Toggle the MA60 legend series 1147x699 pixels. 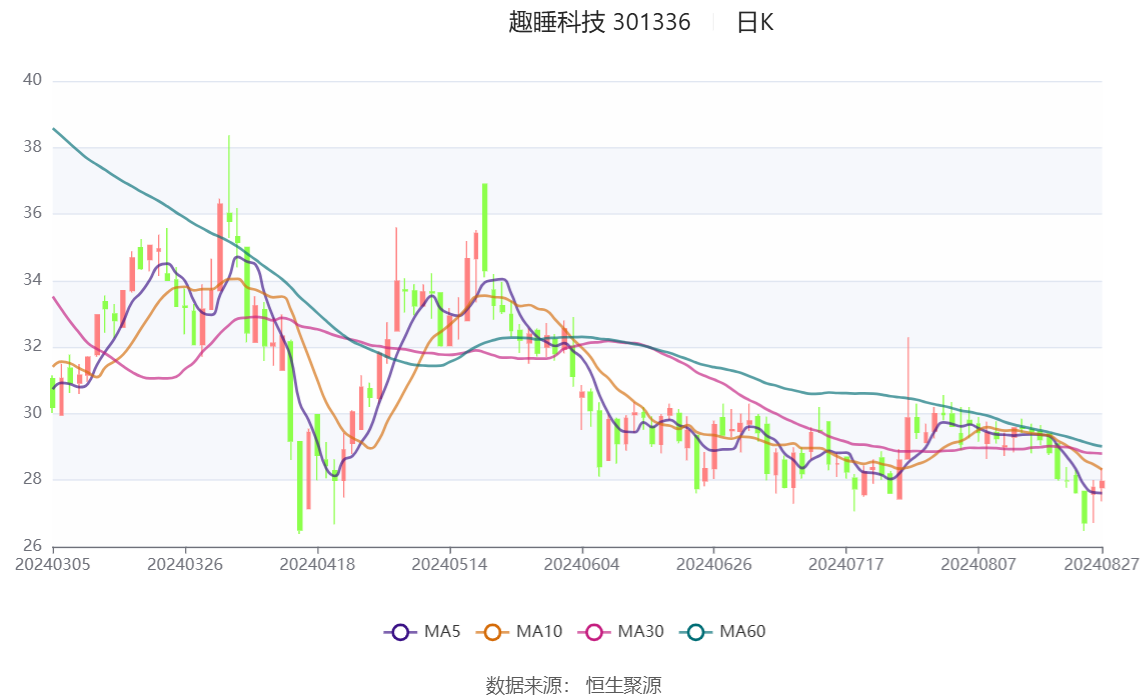[x=723, y=632]
